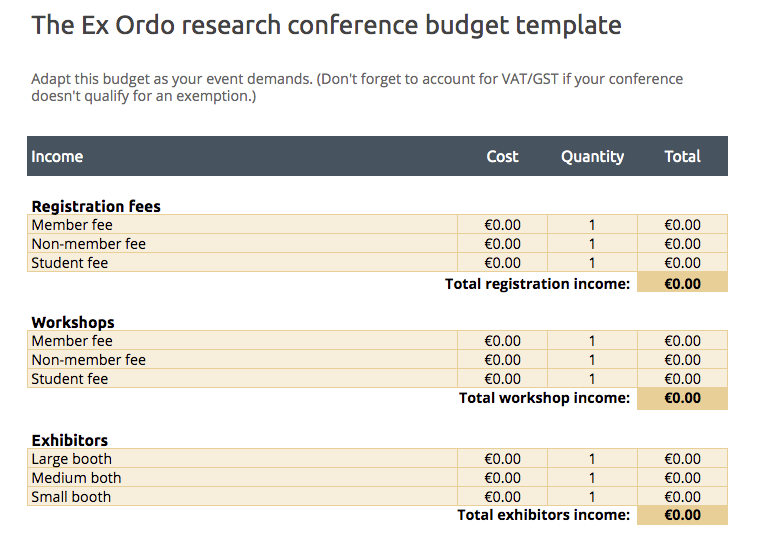Select the Cost column header
This screenshot has width=779, height=542.
pos(502,156)
